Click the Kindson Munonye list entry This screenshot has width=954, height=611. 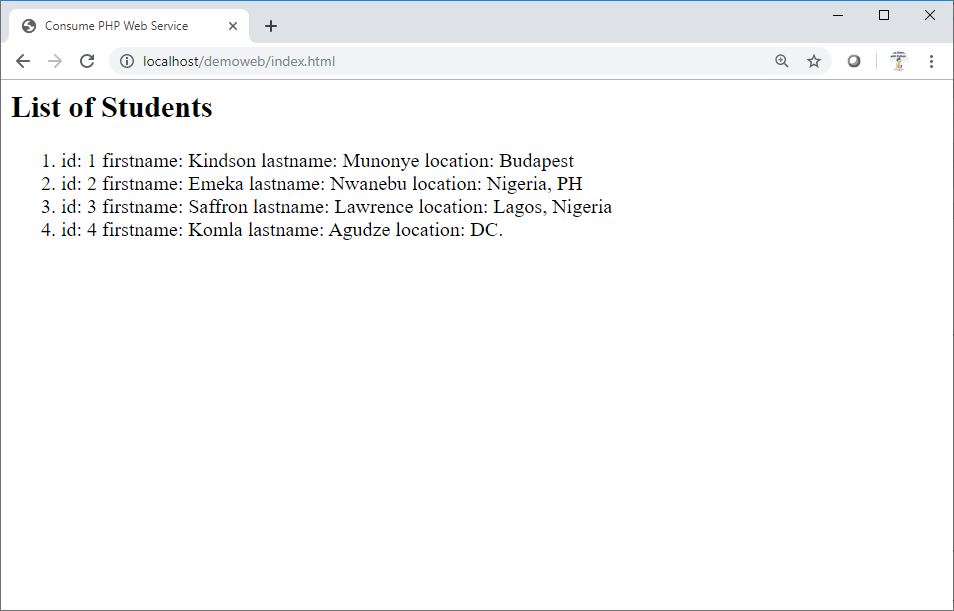[x=317, y=161]
